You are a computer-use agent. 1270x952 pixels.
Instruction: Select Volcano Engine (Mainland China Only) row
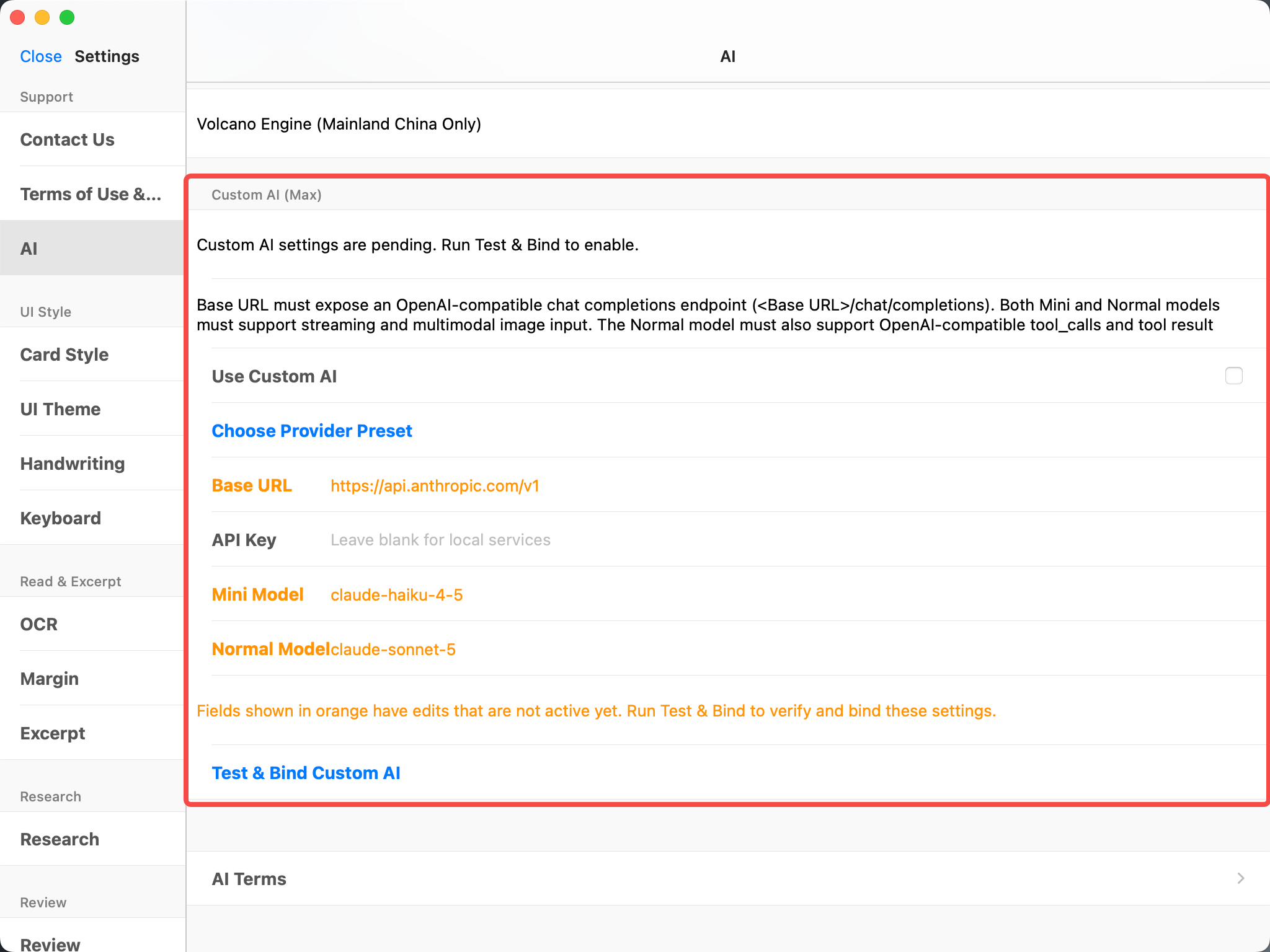coord(728,124)
